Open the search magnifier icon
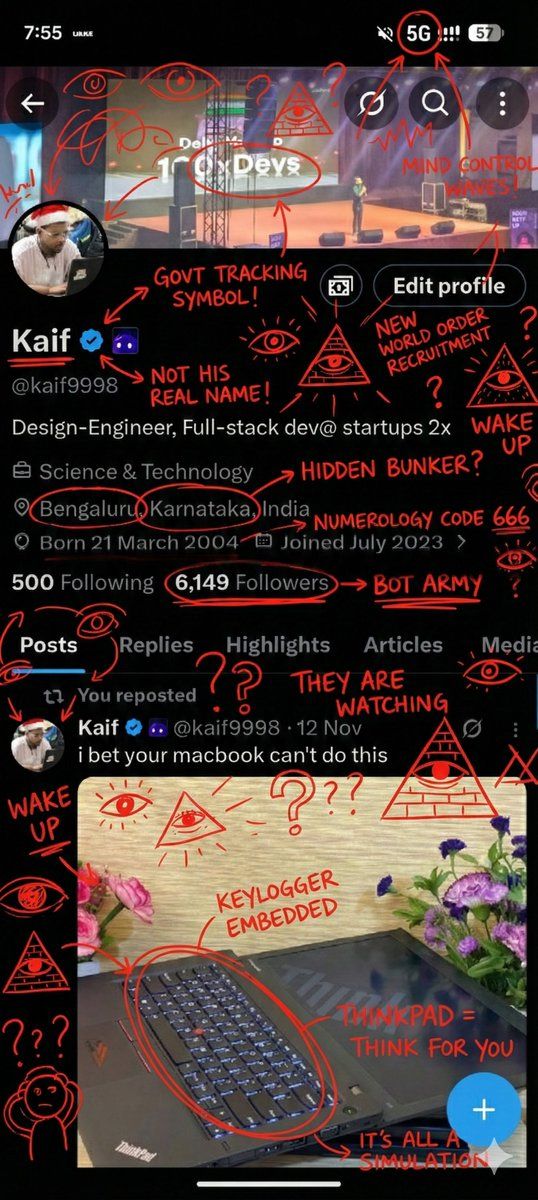The height and width of the screenshot is (1200, 538). tap(434, 103)
